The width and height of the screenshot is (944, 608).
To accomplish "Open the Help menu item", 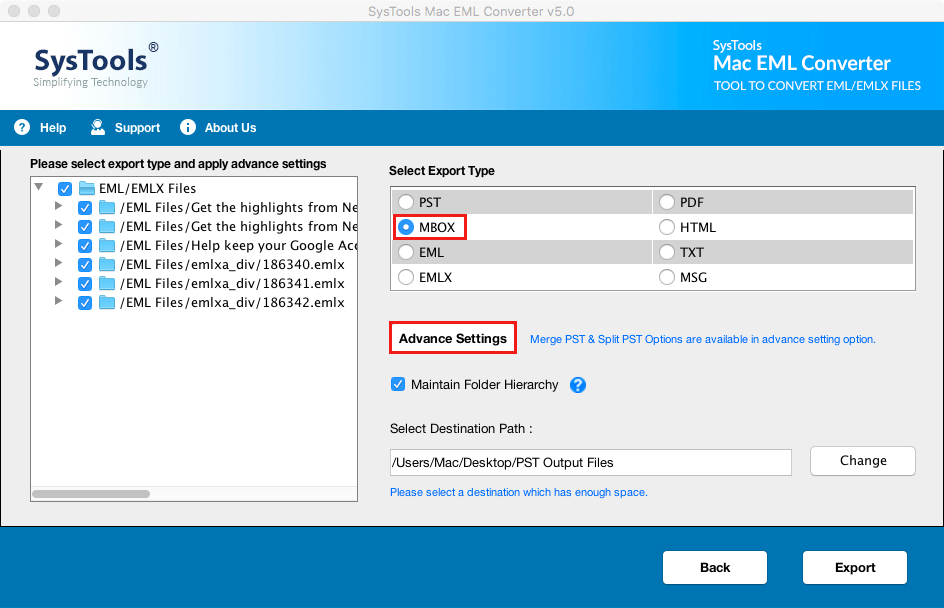I will tap(53, 128).
